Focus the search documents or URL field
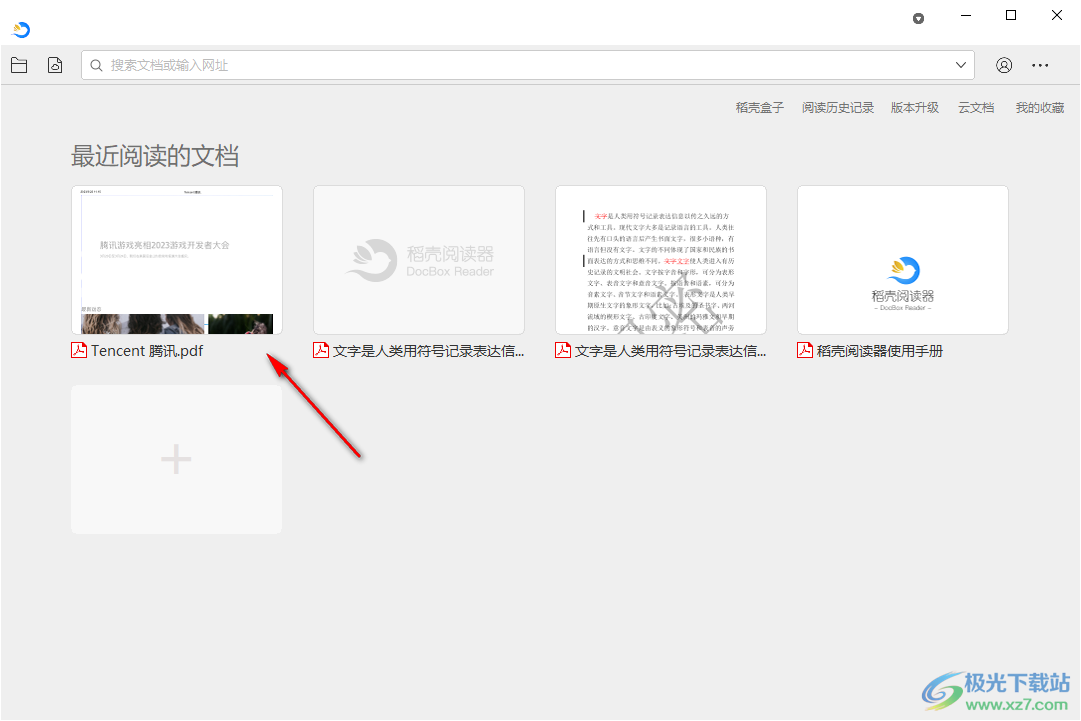 click(x=527, y=65)
